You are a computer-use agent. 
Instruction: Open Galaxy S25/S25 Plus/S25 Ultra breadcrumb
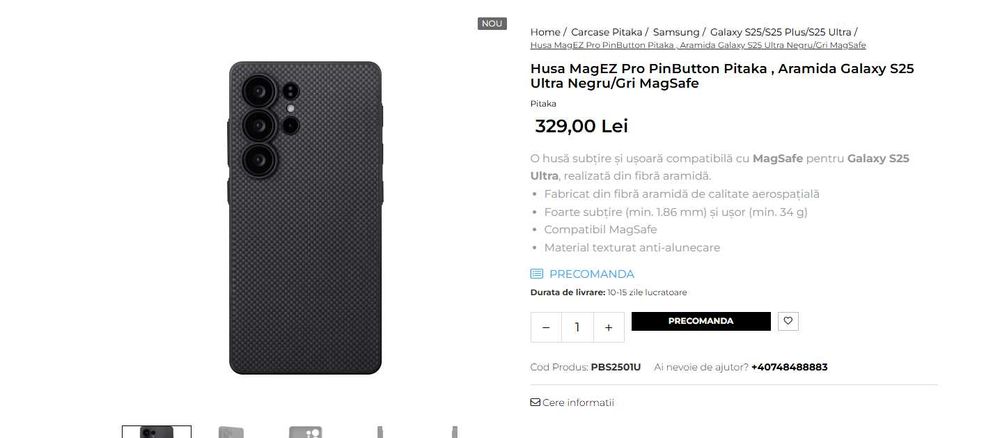point(781,32)
